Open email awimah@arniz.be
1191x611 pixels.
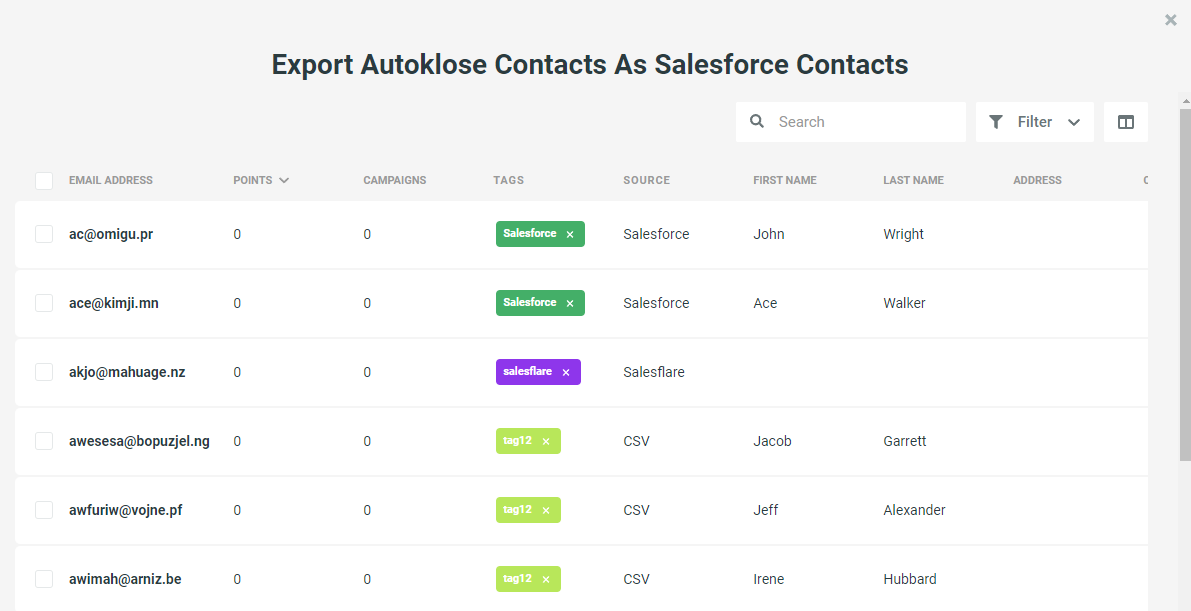[125, 579]
